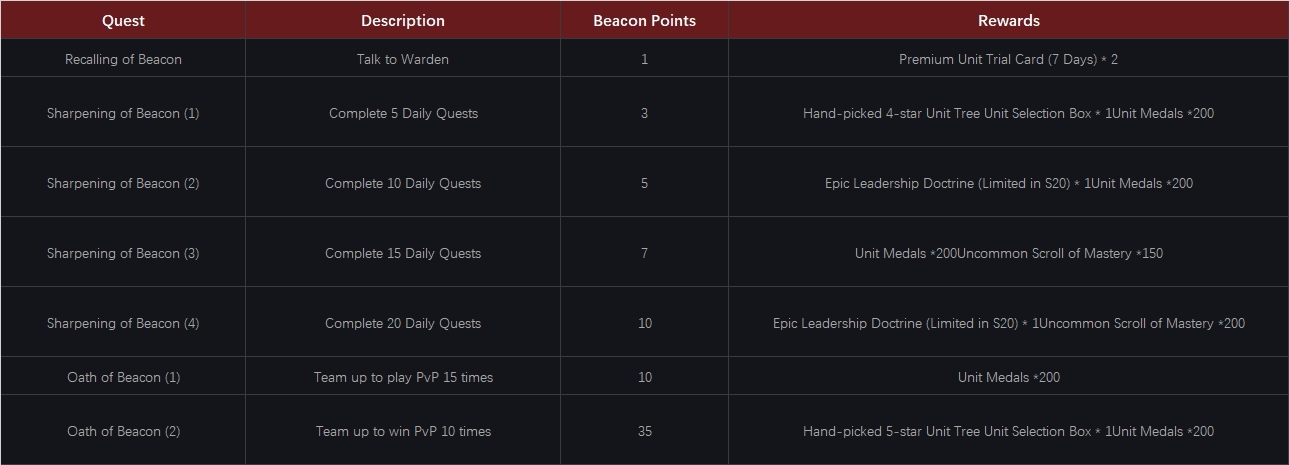
Task: Click the Complete 15 Daily Quests cell
Action: (x=403, y=253)
